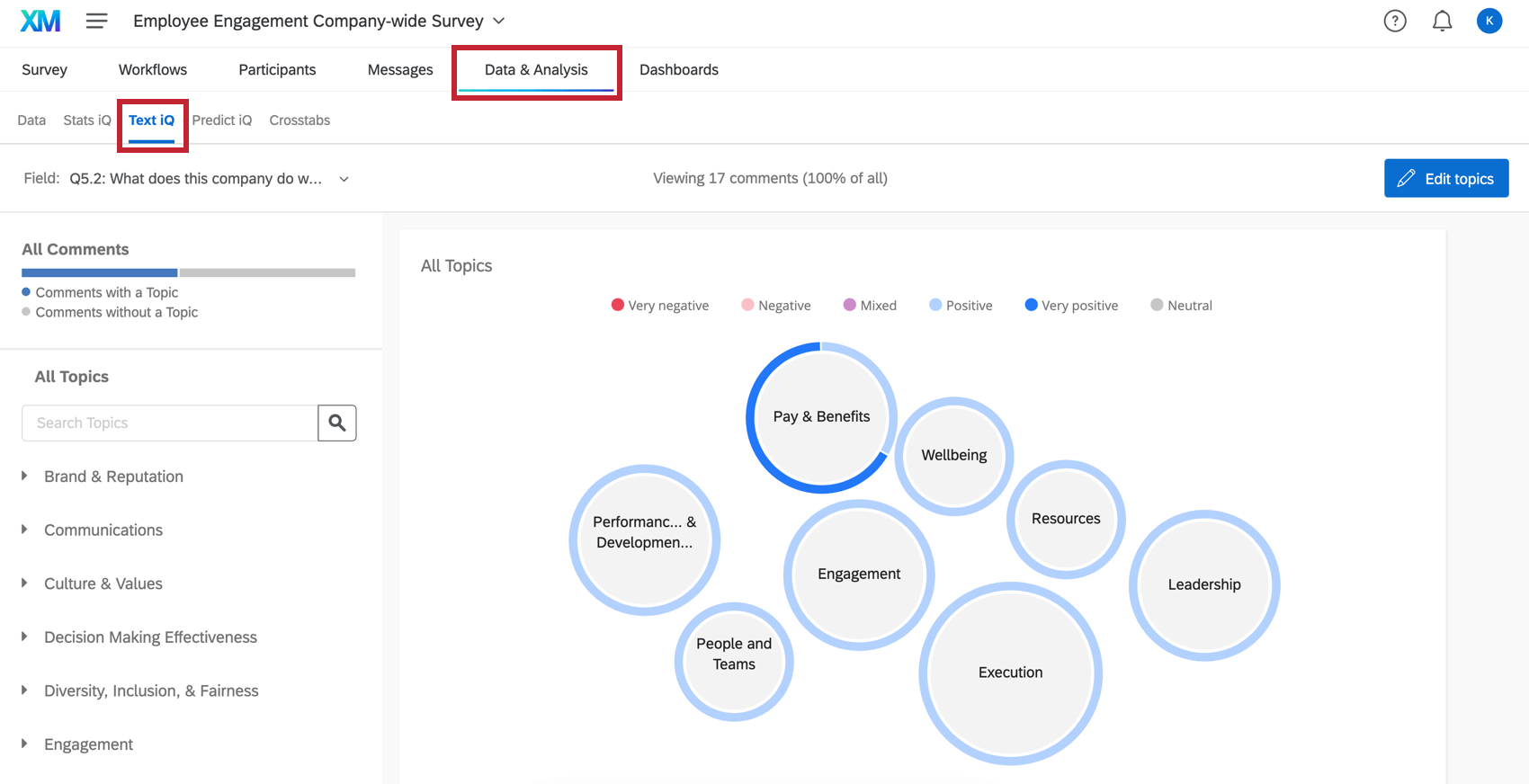
Task: Select the Resources bubble
Action: 1066,519
